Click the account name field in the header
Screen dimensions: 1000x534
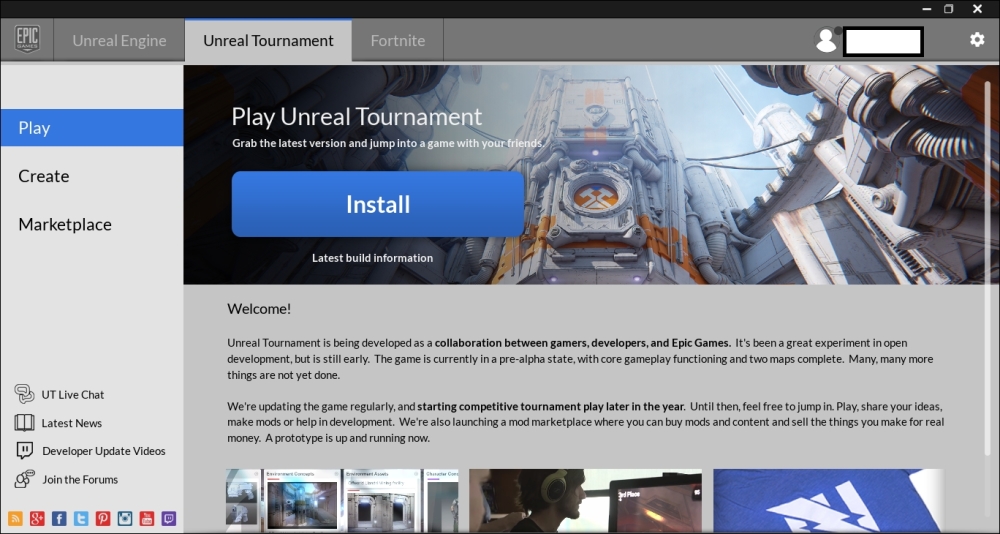883,41
